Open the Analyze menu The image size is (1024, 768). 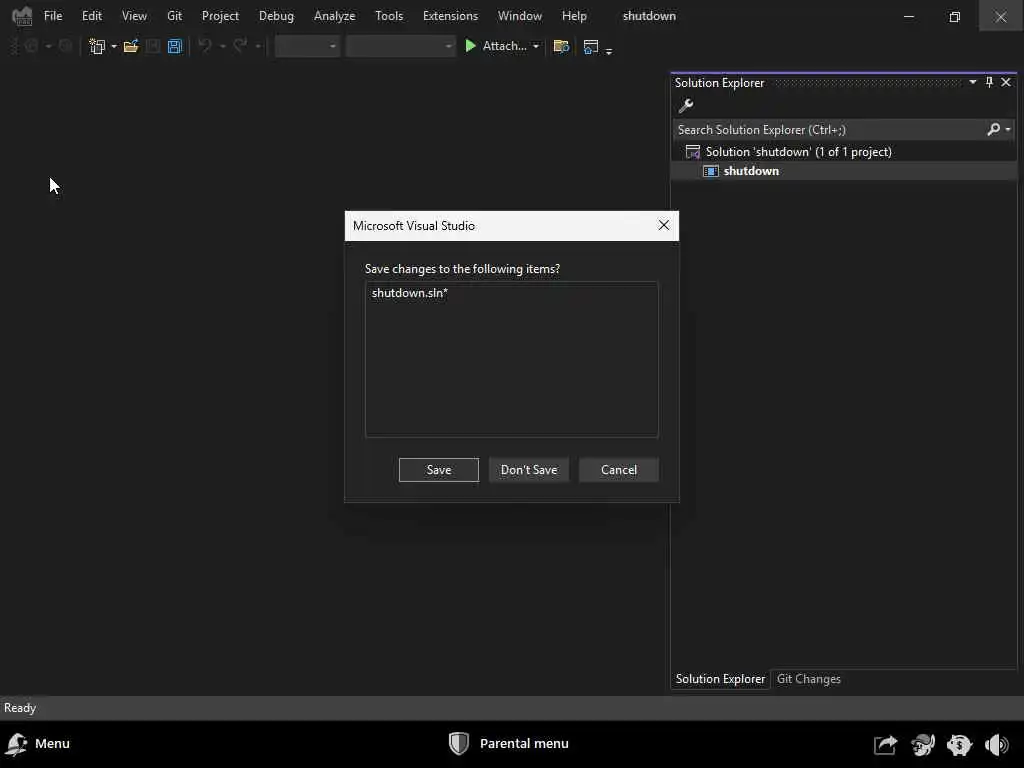(x=334, y=16)
